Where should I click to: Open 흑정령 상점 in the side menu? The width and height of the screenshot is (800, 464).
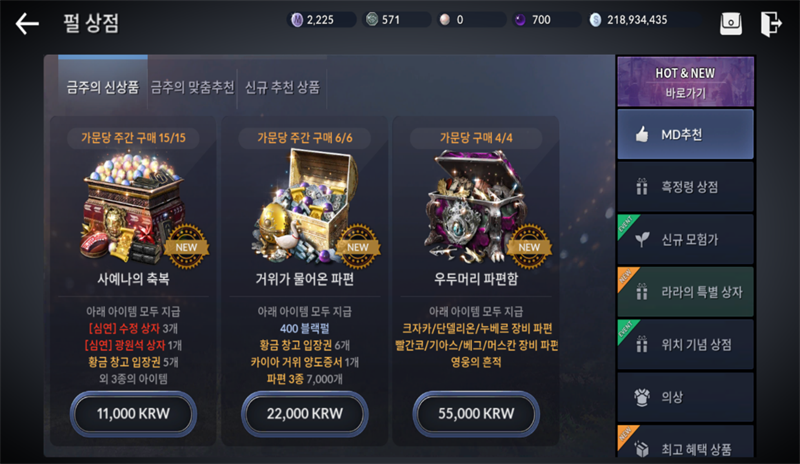(685, 187)
